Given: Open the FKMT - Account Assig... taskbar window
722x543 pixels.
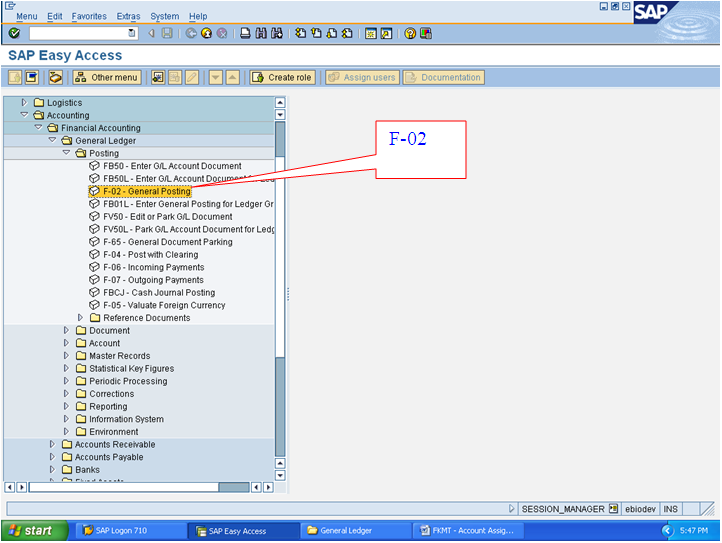Looking at the screenshot, I should click(x=468, y=531).
